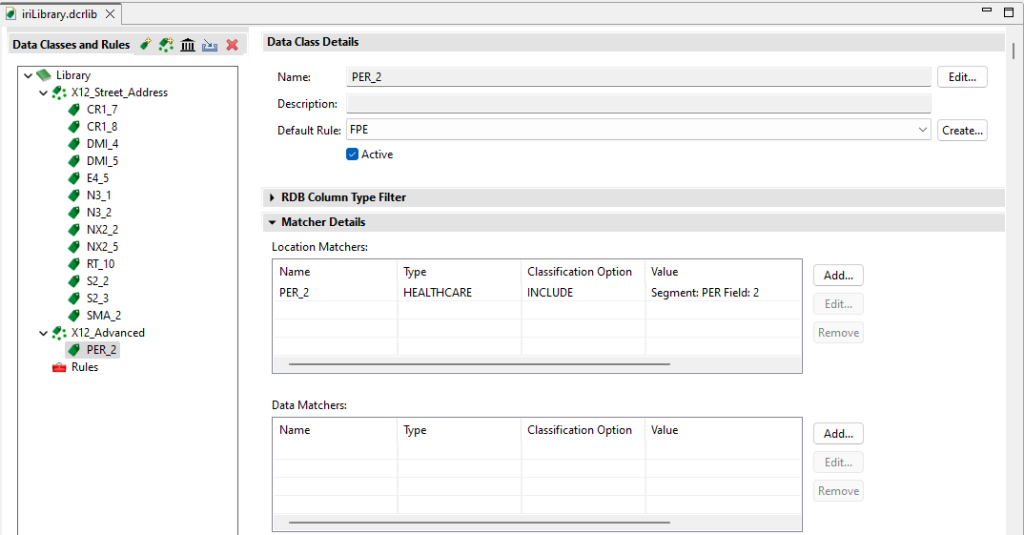Click the tag icon beside SMA_2
Screen dimensions: 1024x535
[74, 316]
